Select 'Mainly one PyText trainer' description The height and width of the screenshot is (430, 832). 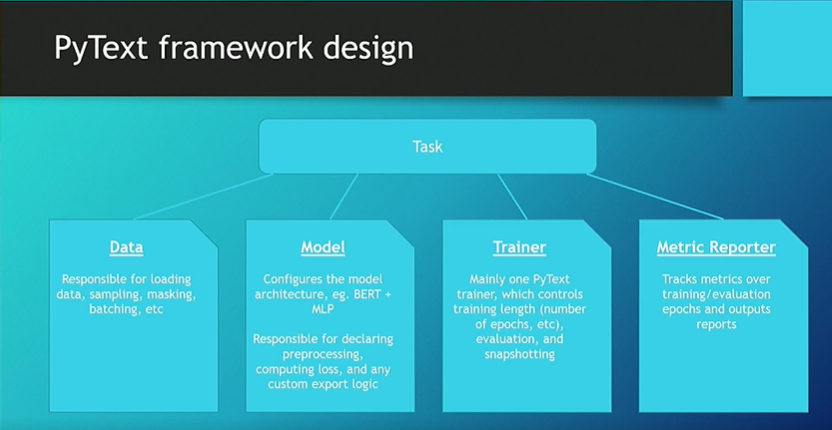pos(519,317)
